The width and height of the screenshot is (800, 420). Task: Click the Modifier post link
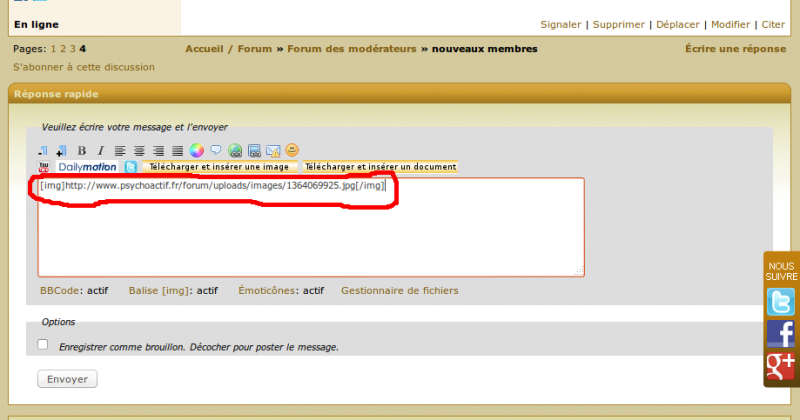pos(730,24)
